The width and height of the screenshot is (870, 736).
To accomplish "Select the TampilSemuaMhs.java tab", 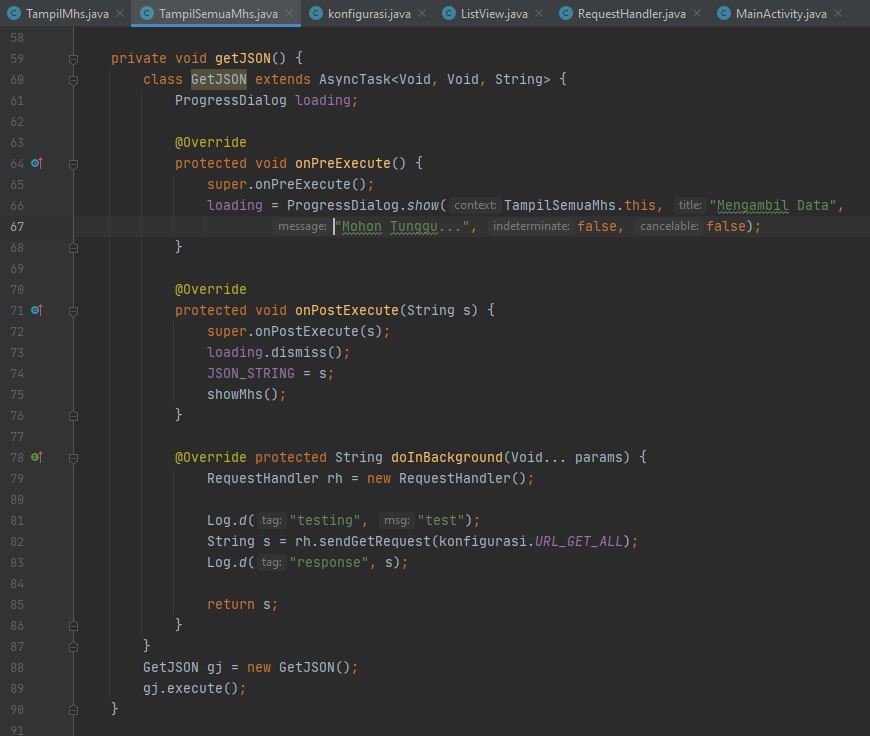I will (x=218, y=13).
